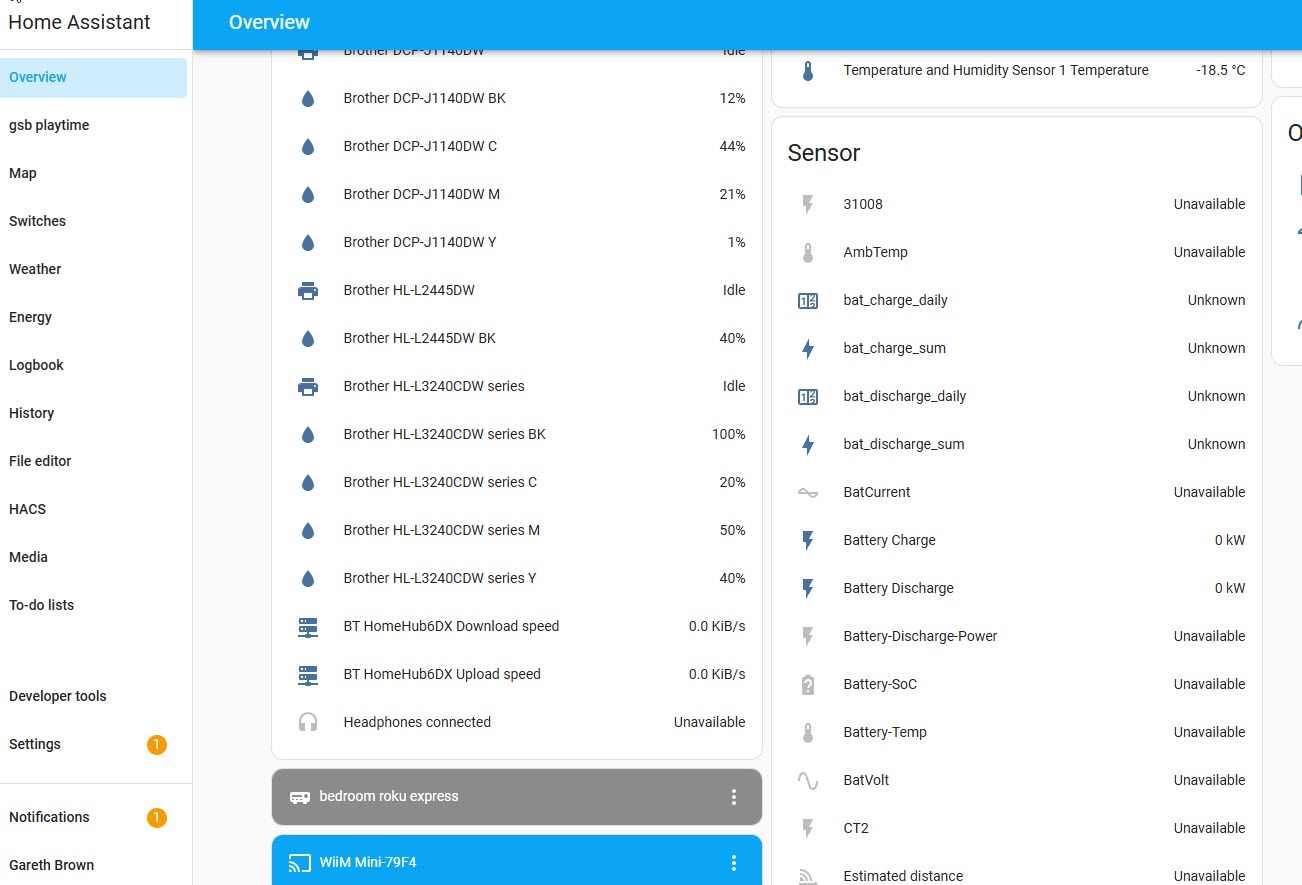Open Brother HL-L3240CDW series BK entity
The height and width of the screenshot is (885, 1302).
(444, 435)
